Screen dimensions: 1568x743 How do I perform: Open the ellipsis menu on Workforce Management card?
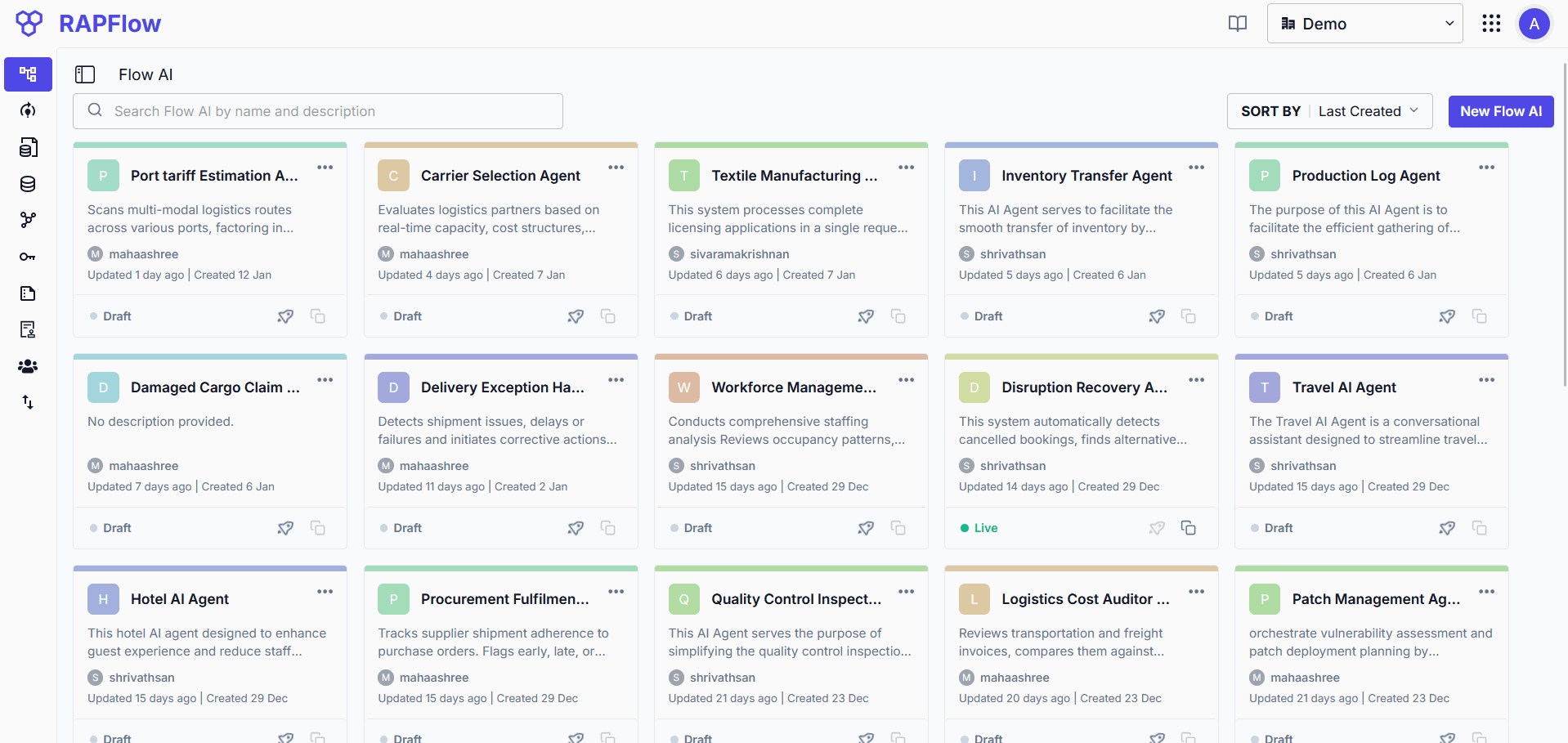click(906, 379)
